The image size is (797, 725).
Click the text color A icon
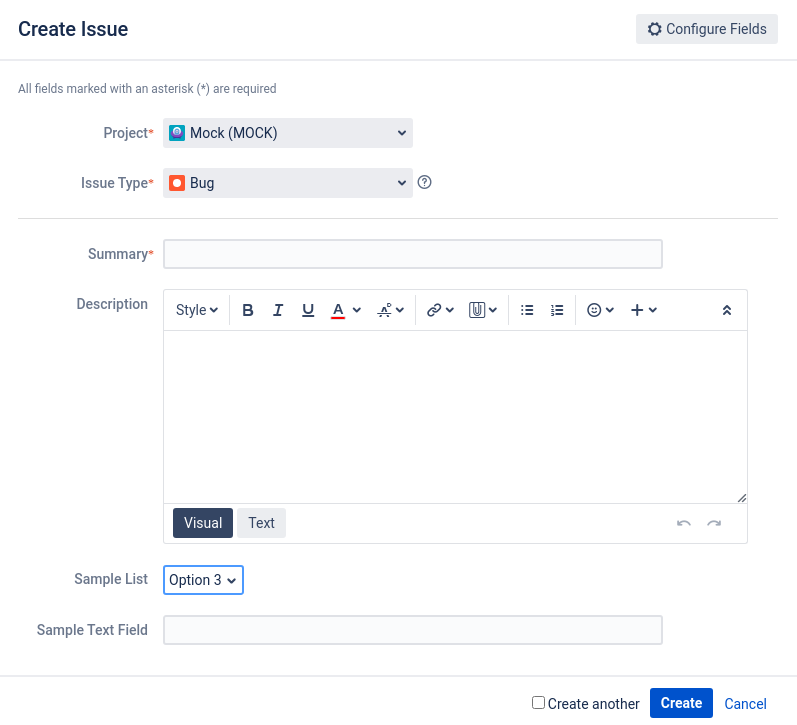pyautogui.click(x=338, y=310)
